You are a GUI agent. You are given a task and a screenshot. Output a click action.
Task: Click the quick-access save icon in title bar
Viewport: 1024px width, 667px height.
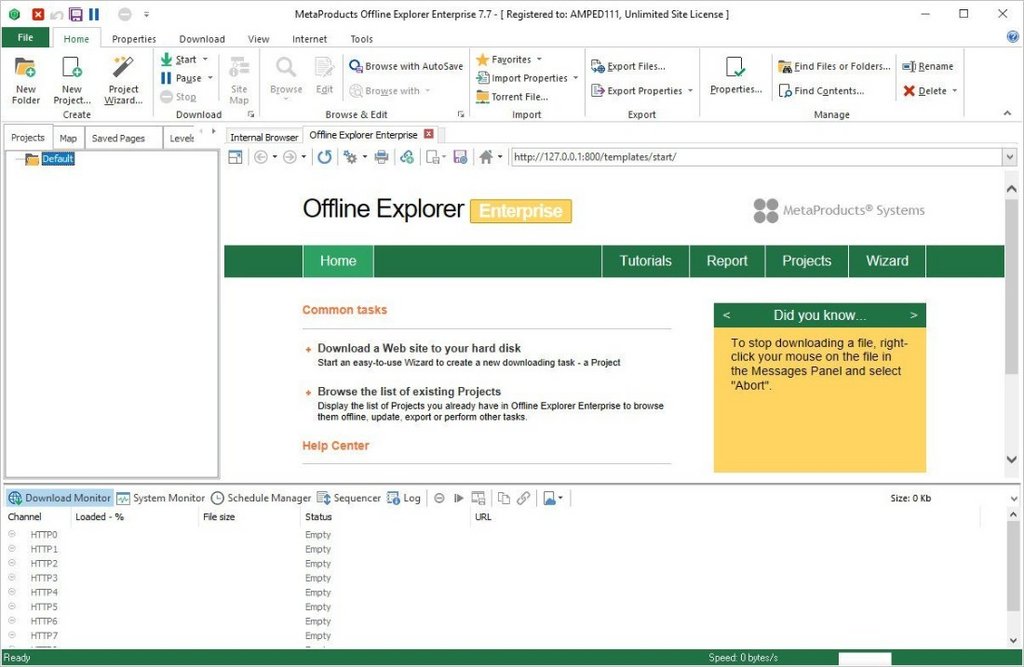(76, 14)
